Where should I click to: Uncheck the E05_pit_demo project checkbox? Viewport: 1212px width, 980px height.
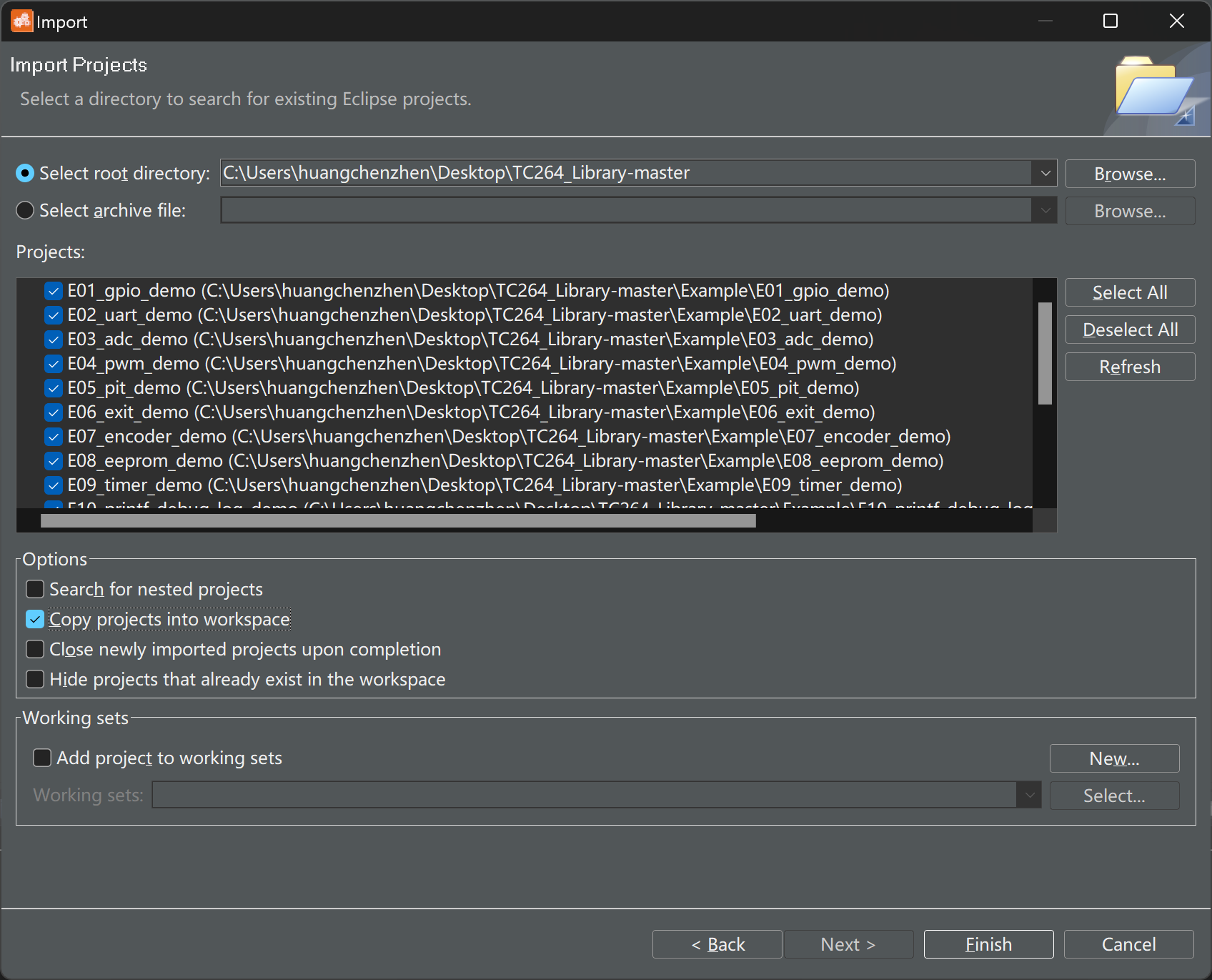point(54,388)
